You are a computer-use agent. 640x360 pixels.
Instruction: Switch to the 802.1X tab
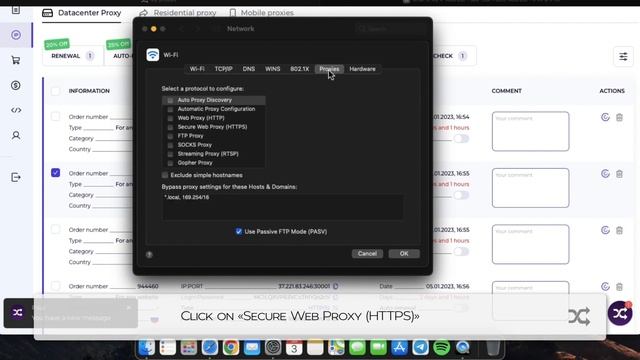(x=300, y=69)
